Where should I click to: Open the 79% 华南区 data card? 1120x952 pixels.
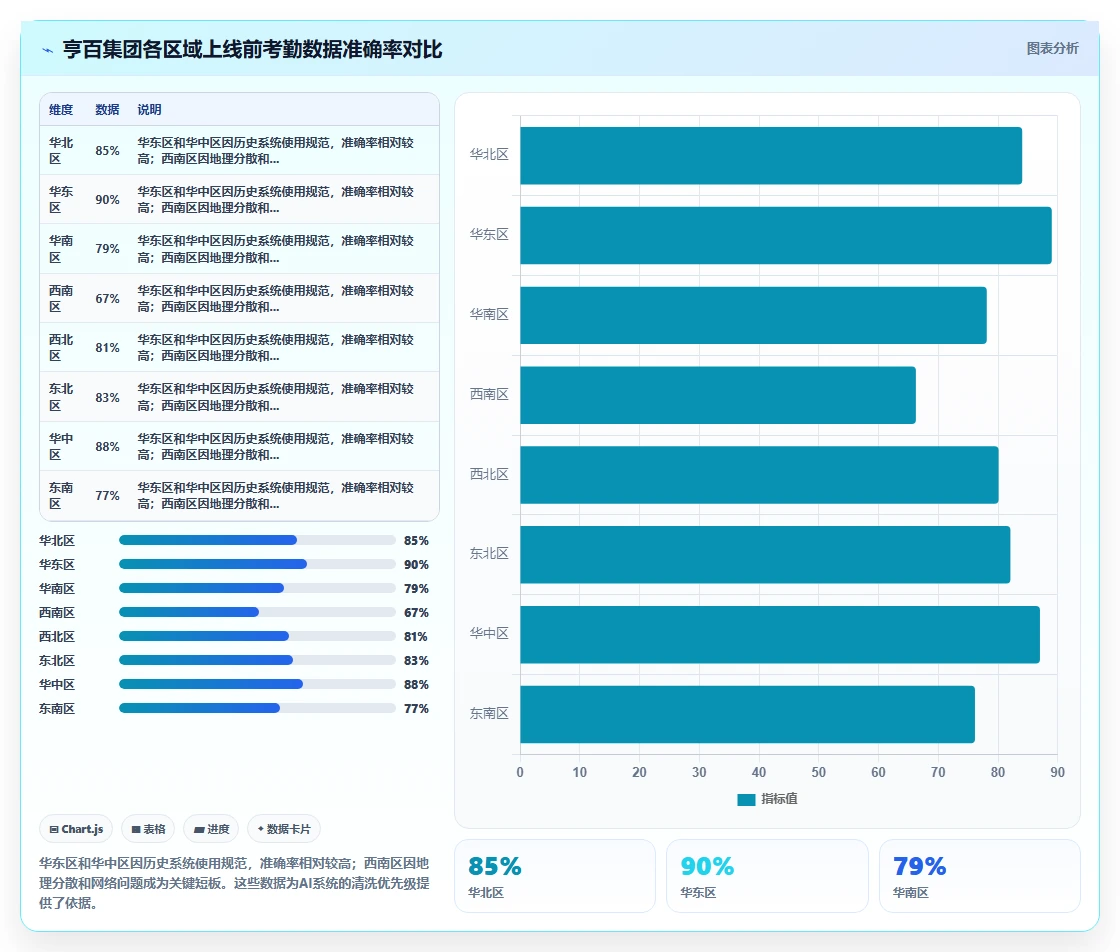pos(979,876)
